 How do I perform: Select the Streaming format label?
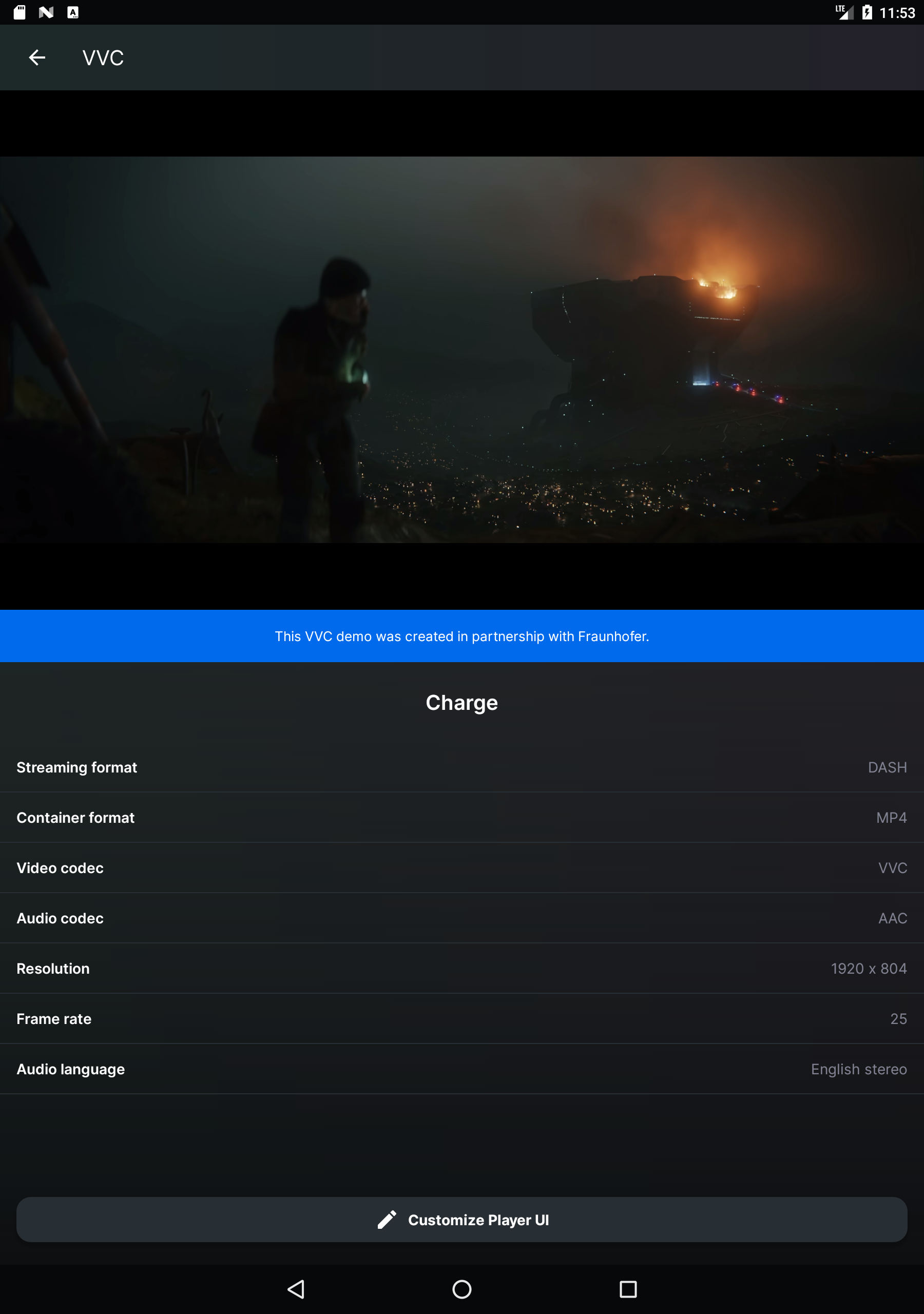pyautogui.click(x=76, y=767)
